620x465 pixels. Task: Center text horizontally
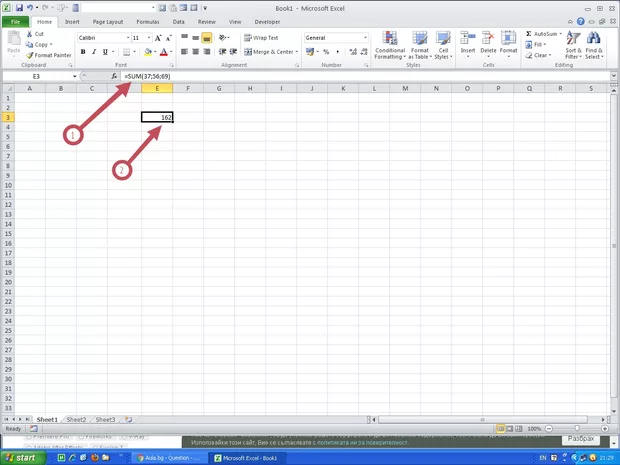[195, 52]
